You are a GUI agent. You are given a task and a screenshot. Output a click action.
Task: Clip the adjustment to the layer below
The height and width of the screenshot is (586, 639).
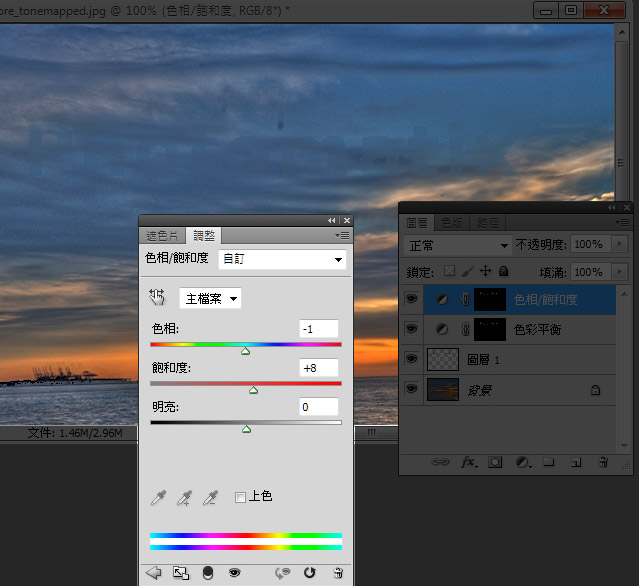tap(208, 573)
